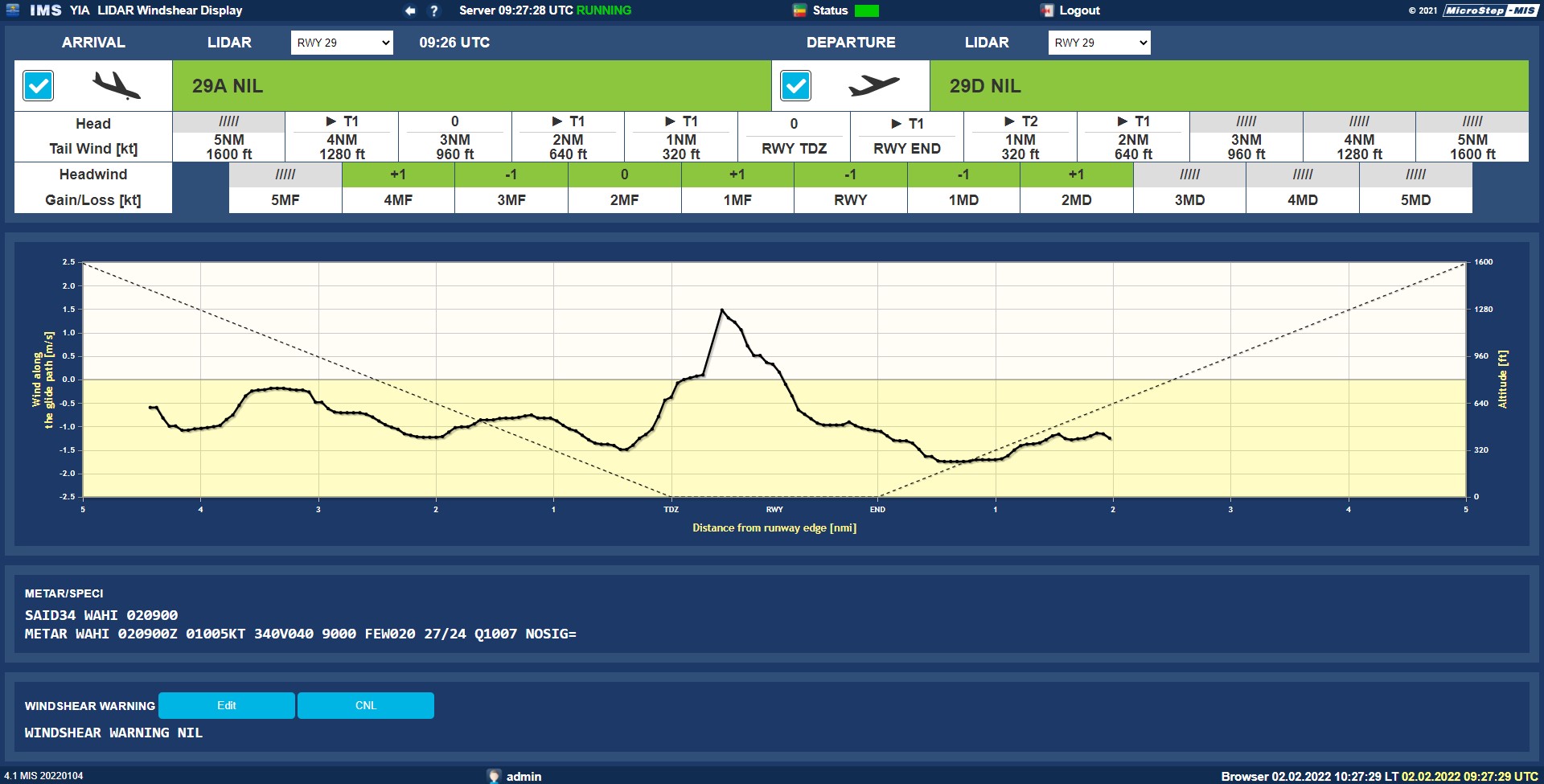This screenshot has width=1544, height=784.
Task: Select the departure 2NM 640 ft cell
Action: (x=1133, y=137)
